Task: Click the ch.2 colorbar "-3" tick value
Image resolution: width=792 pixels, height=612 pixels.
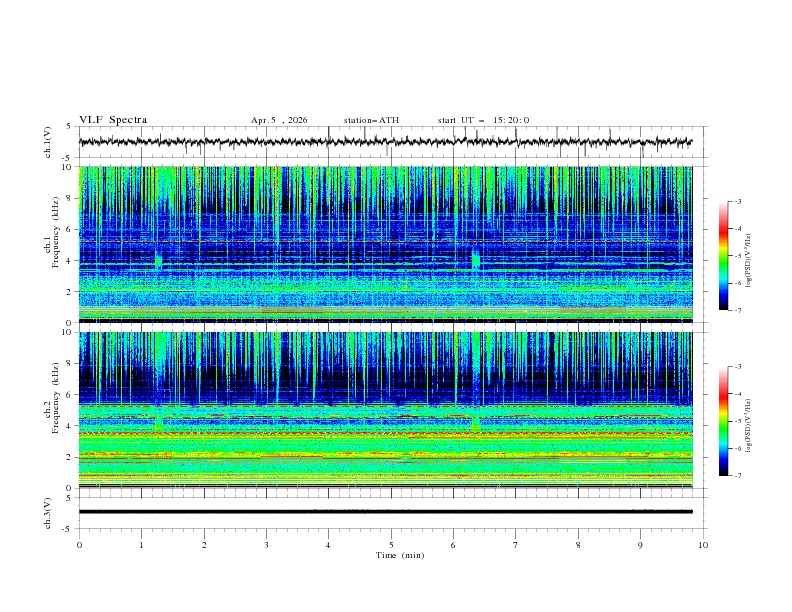Action: click(738, 367)
